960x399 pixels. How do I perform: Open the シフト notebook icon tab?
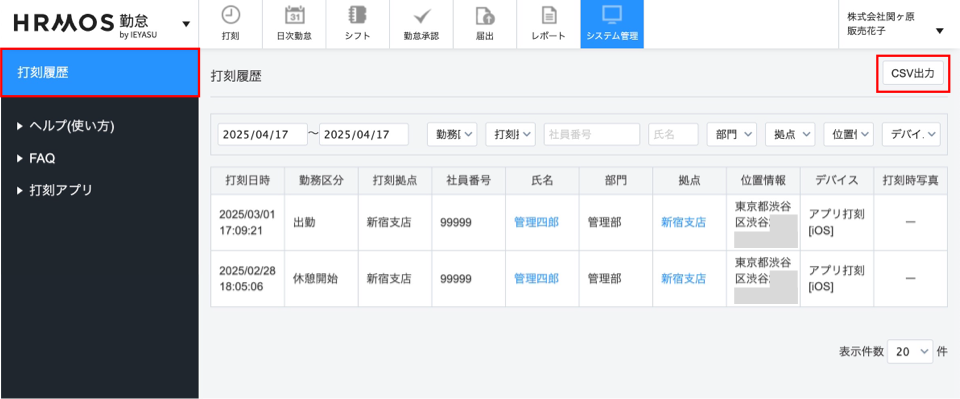(358, 24)
